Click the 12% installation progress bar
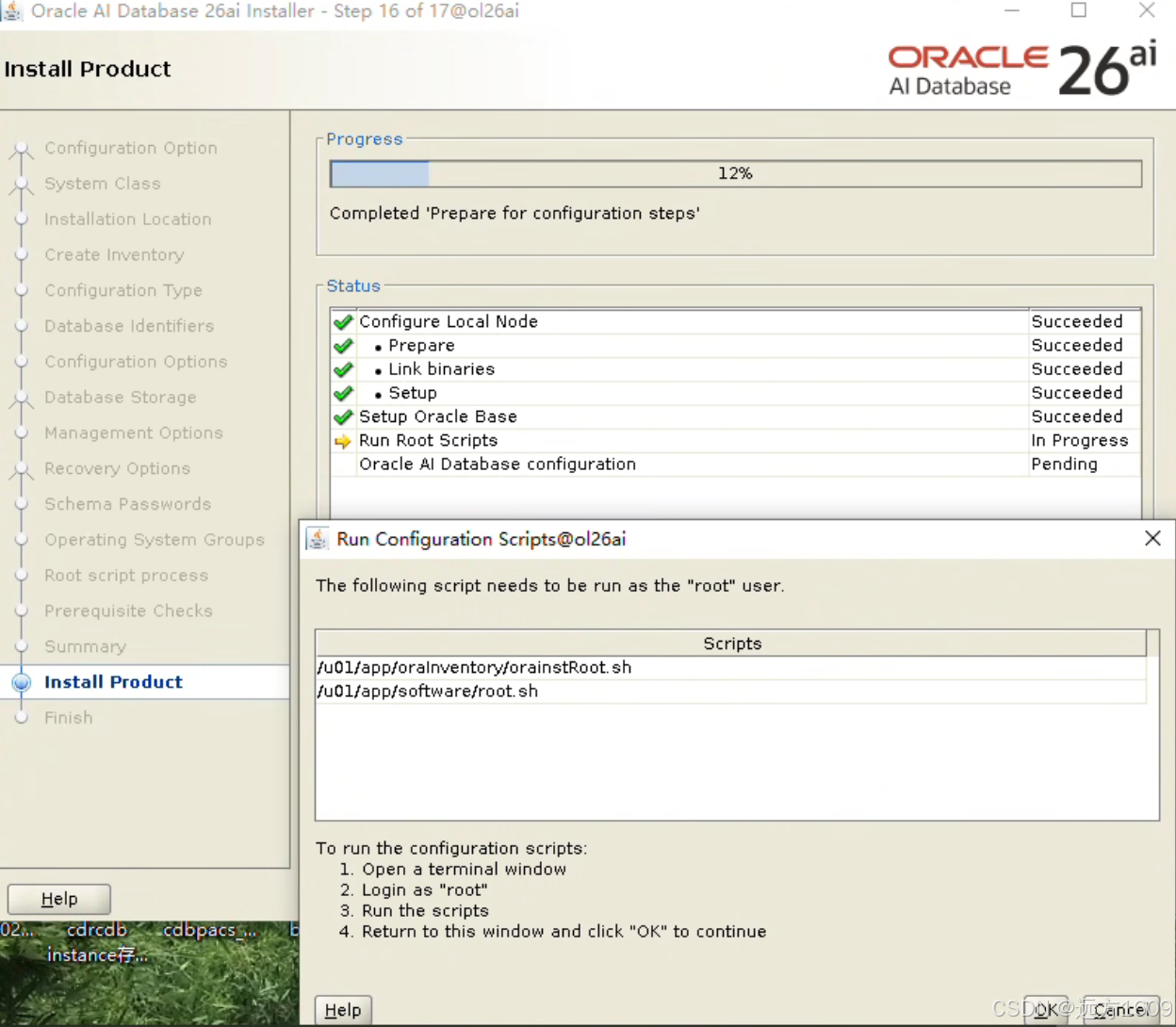This screenshot has width=1176, height=1027. 736,173
